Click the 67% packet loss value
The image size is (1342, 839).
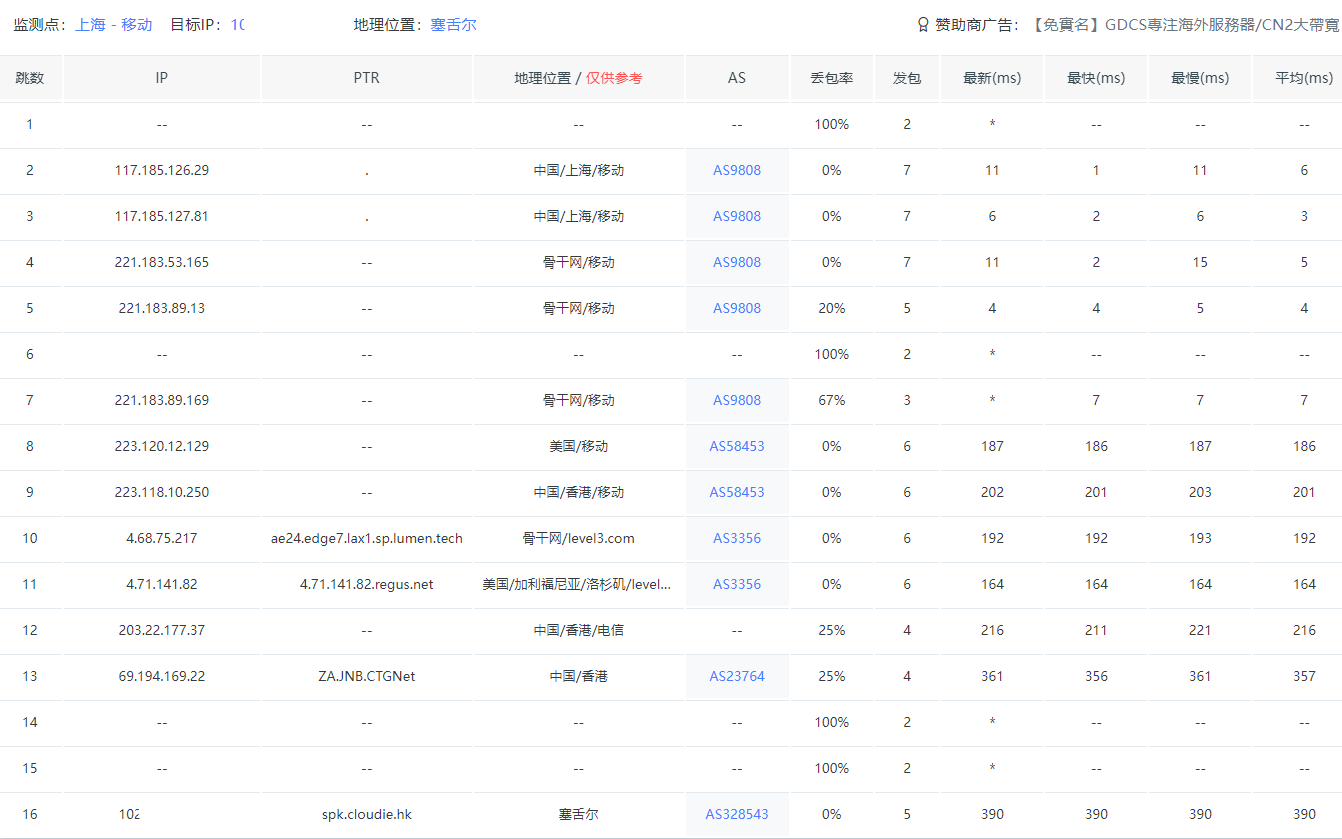pos(832,400)
